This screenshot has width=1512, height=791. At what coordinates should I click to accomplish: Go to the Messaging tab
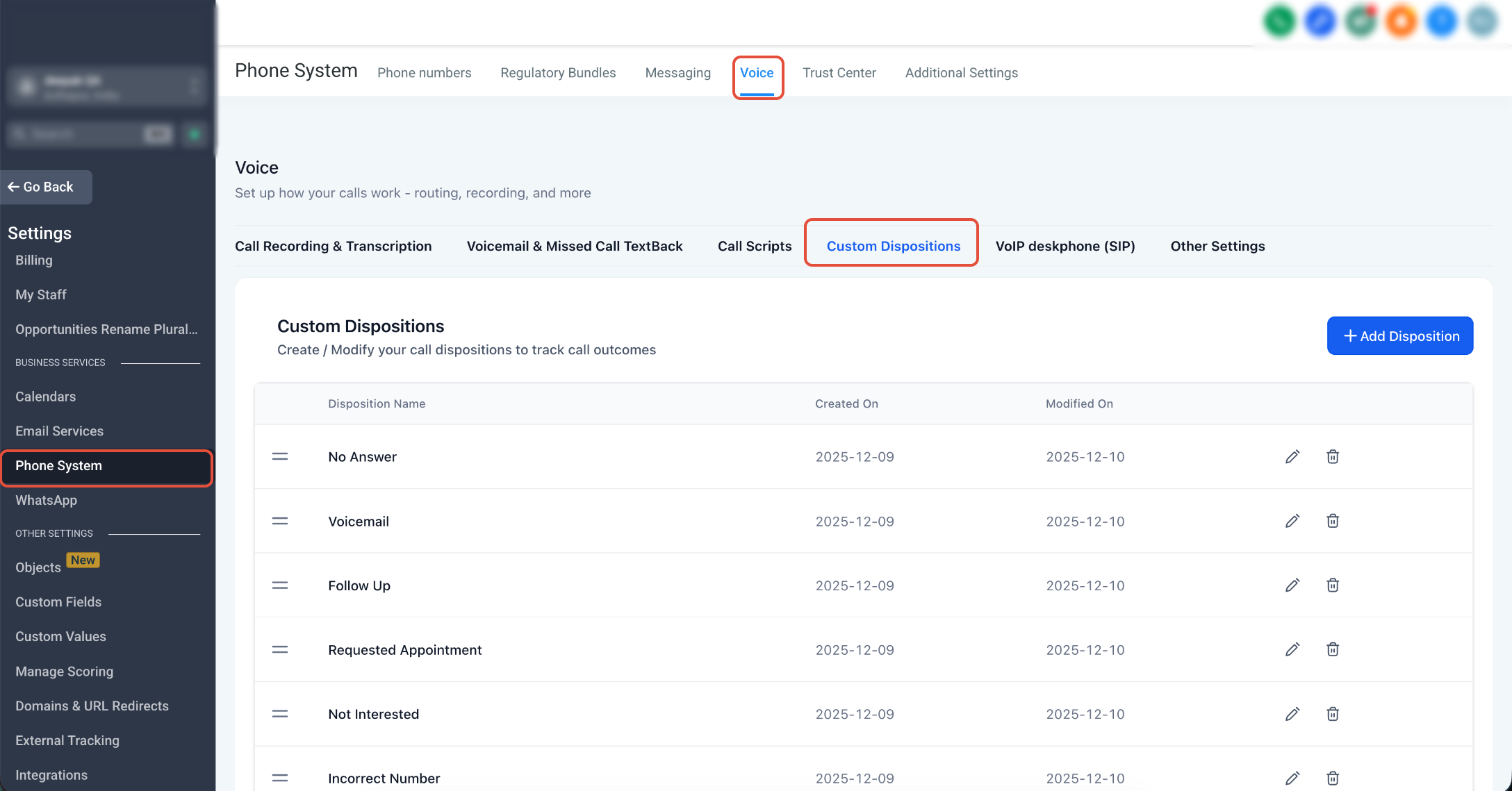677,73
